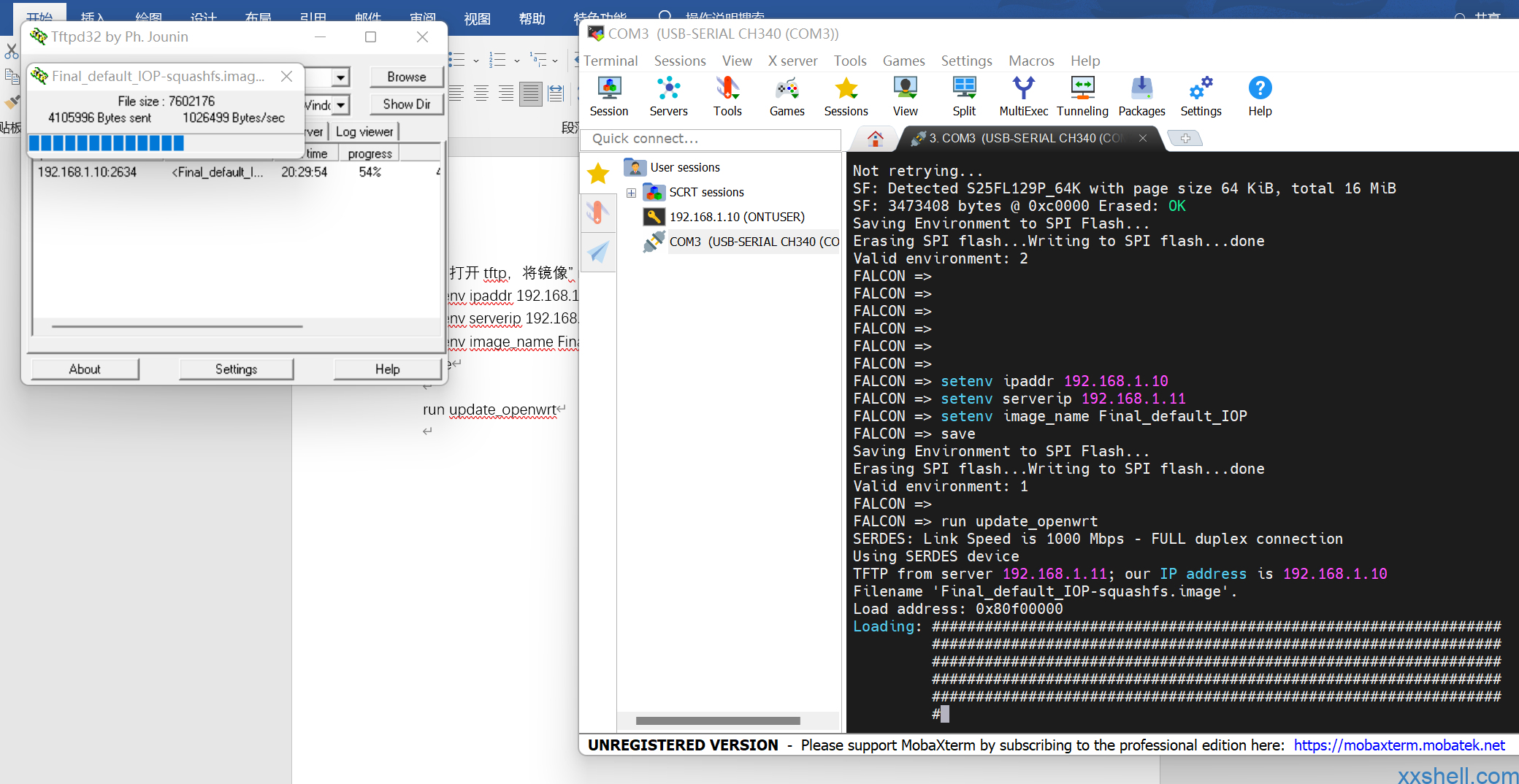Click the Tunneling toolbar icon
Image resolution: width=1519 pixels, height=784 pixels.
tap(1082, 96)
